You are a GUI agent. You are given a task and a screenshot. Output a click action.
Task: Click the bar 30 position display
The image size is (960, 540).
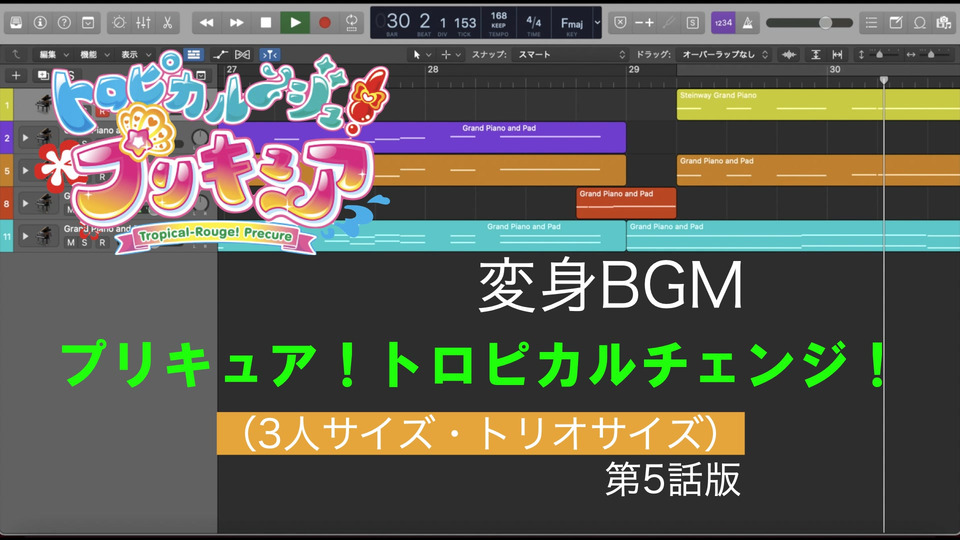click(397, 22)
